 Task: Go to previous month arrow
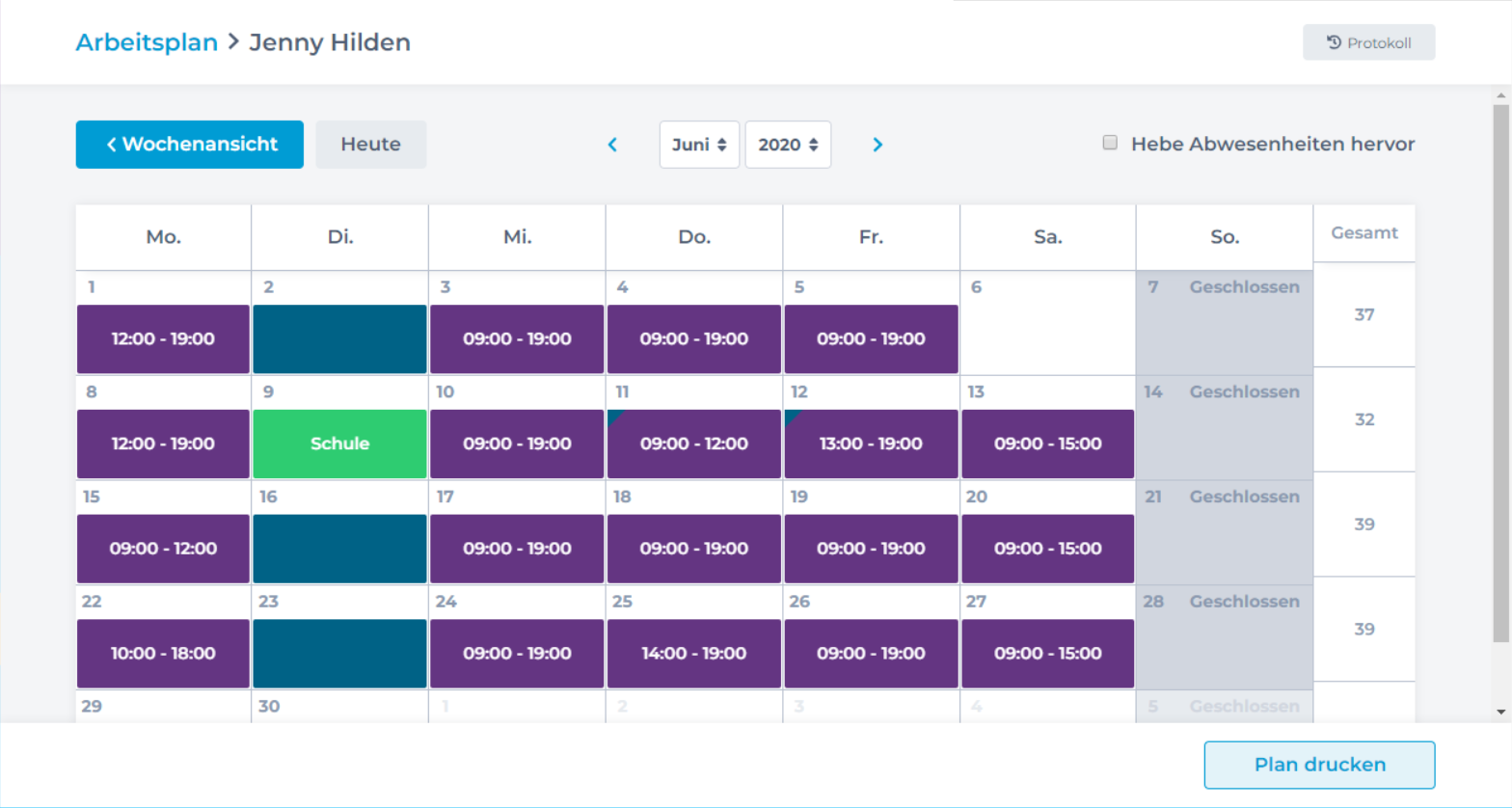(x=612, y=145)
